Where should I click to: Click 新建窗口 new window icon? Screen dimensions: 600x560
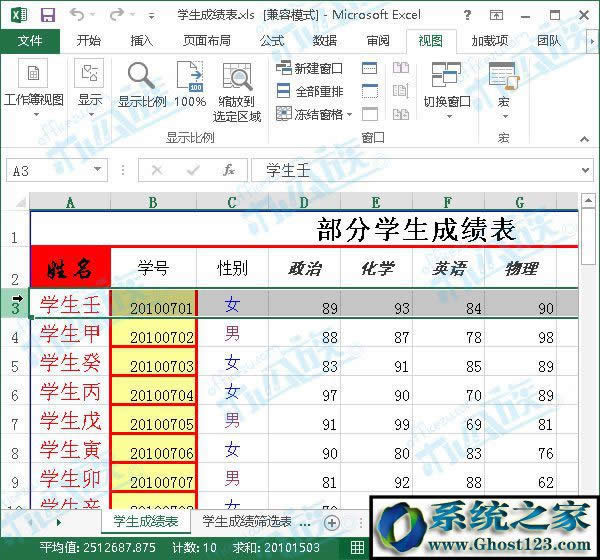coord(284,68)
